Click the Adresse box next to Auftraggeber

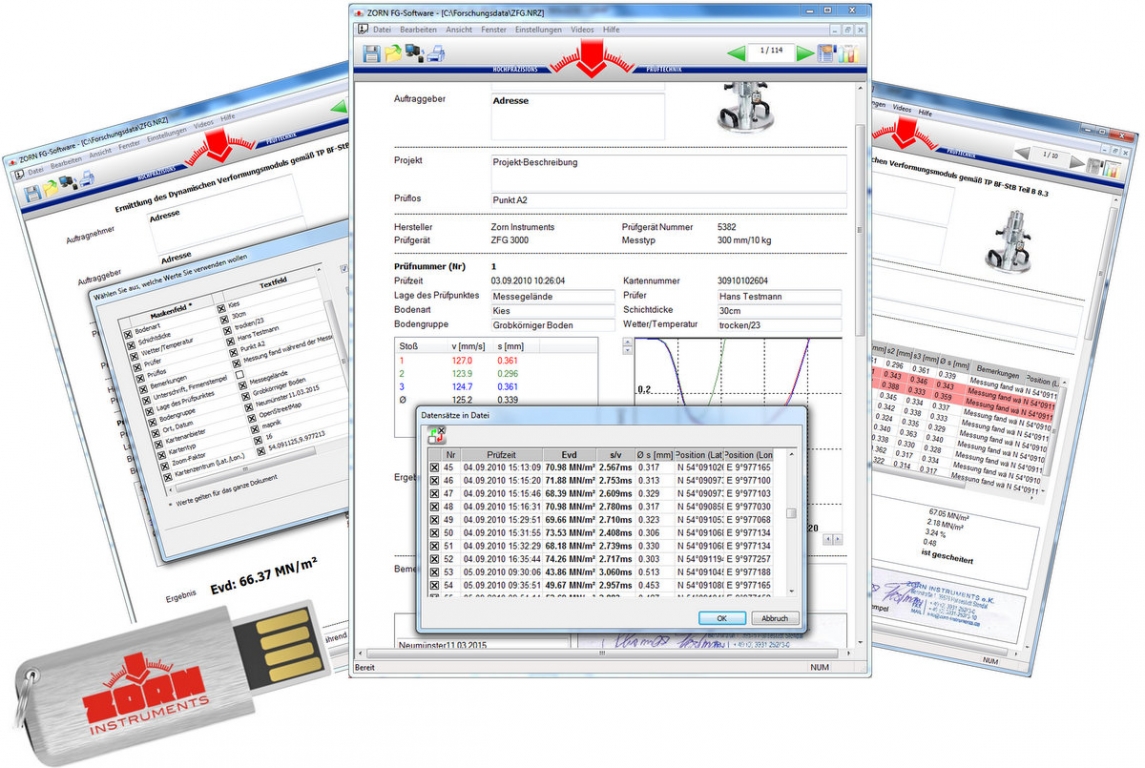click(578, 116)
